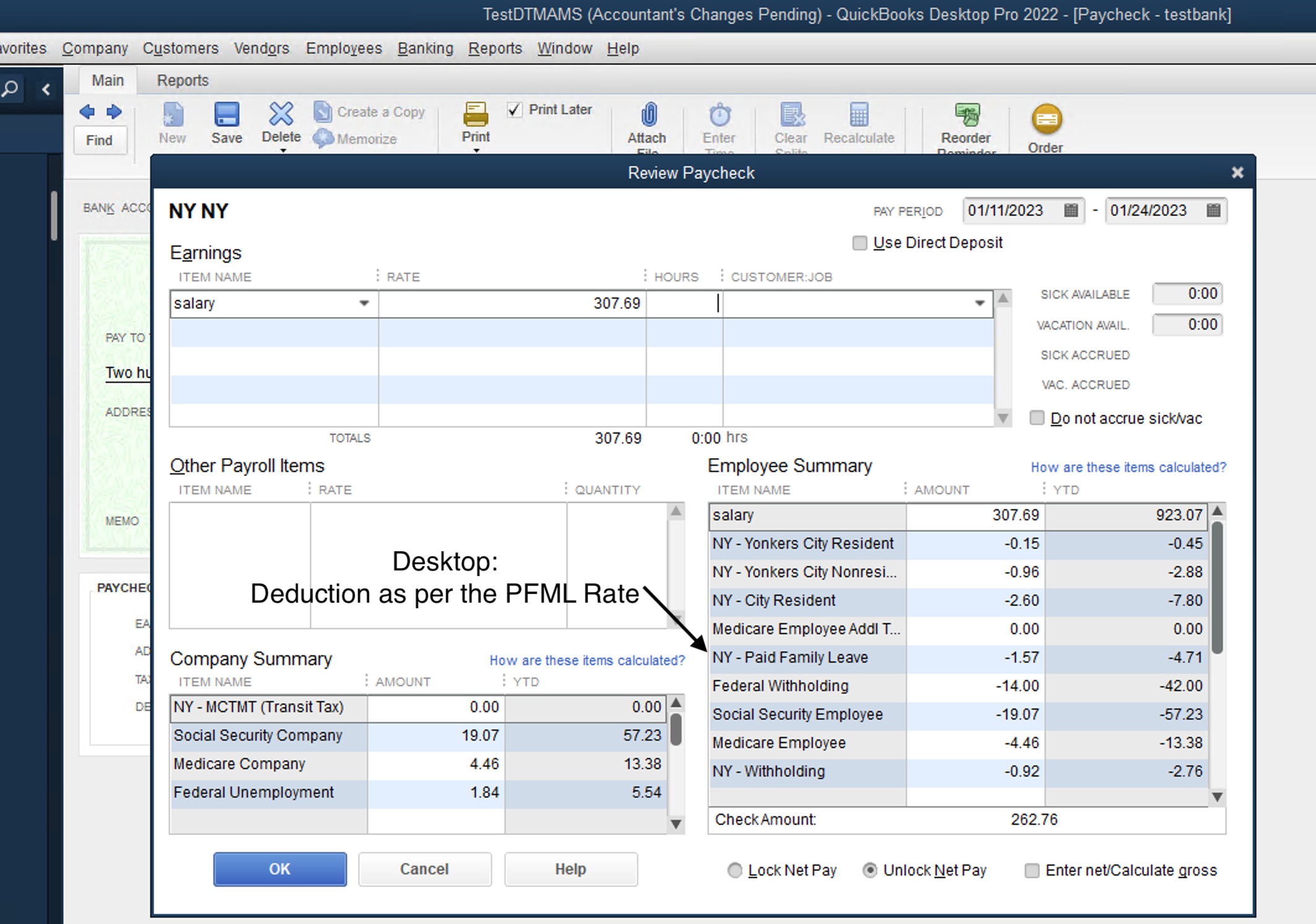Open the Vendors menu

click(x=261, y=48)
